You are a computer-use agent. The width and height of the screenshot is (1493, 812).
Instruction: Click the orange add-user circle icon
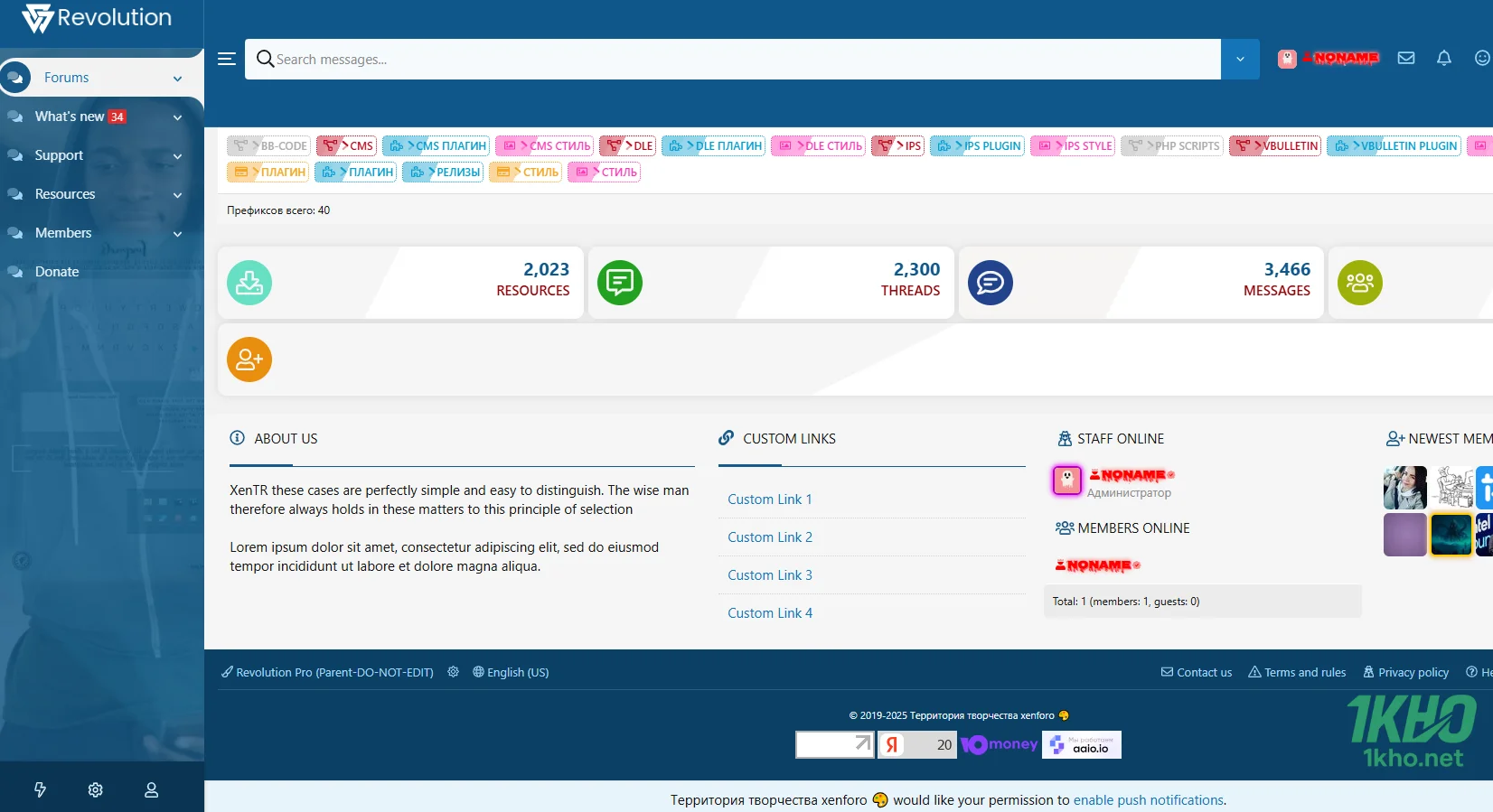tap(249, 359)
